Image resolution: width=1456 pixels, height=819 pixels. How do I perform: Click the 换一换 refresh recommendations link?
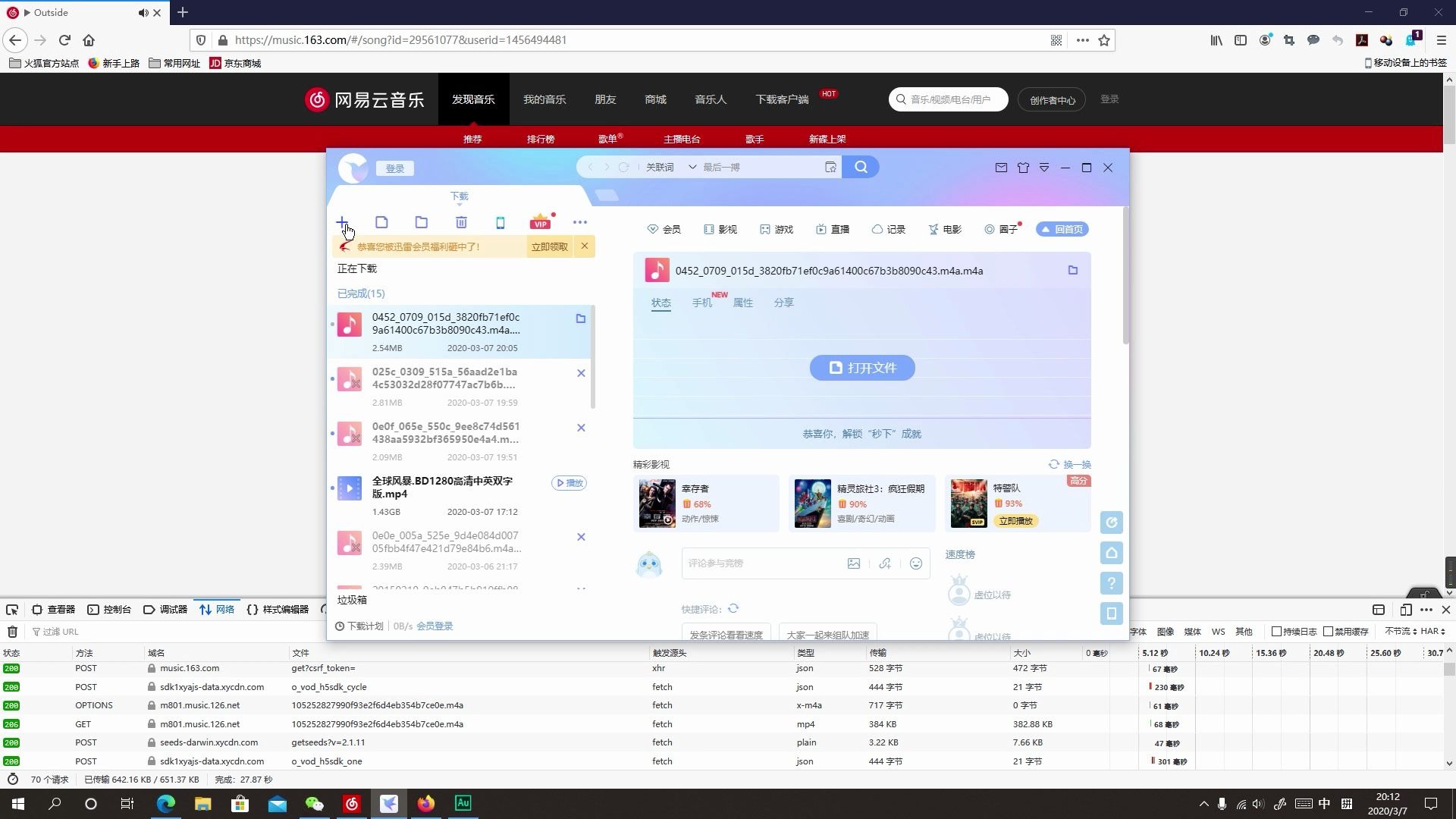[x=1070, y=464]
